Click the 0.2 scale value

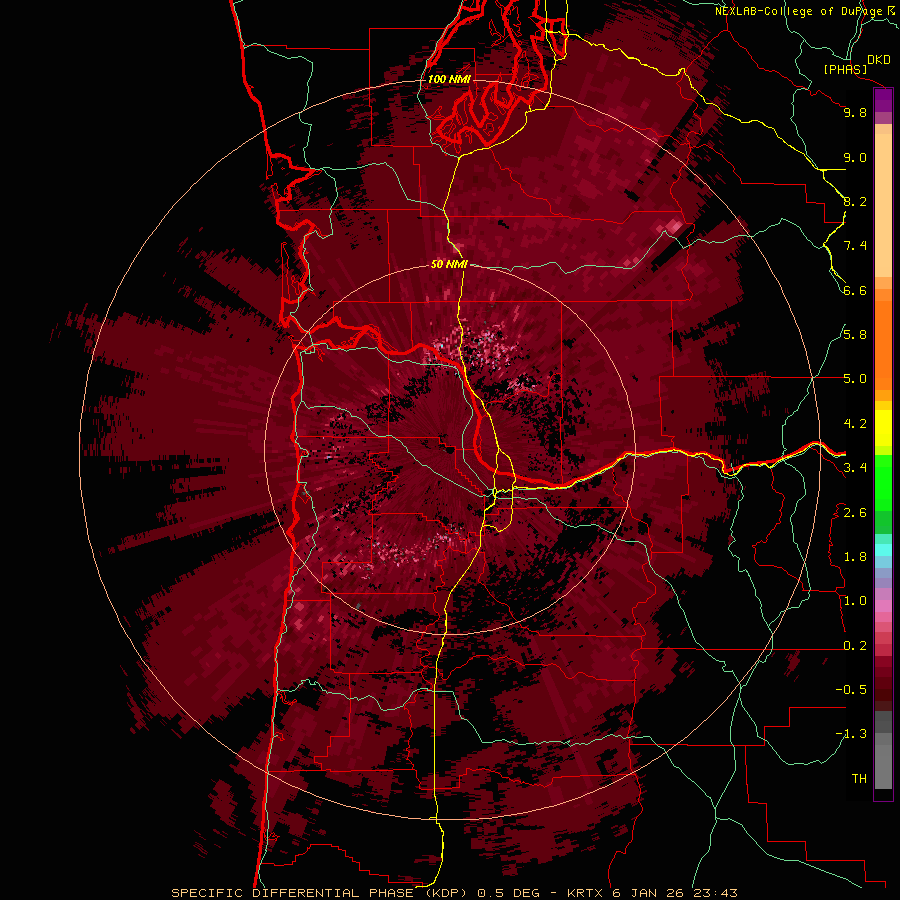[855, 646]
